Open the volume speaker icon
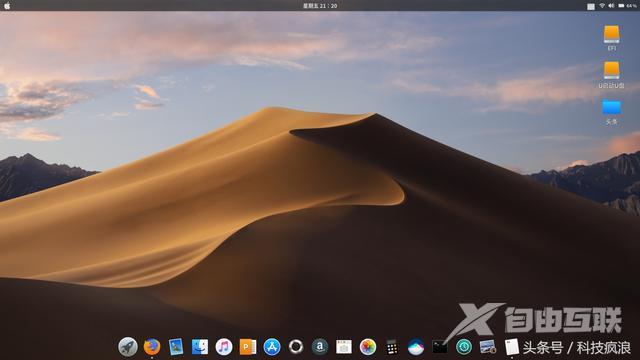Image resolution: width=640 pixels, height=360 pixels. [x=611, y=6]
